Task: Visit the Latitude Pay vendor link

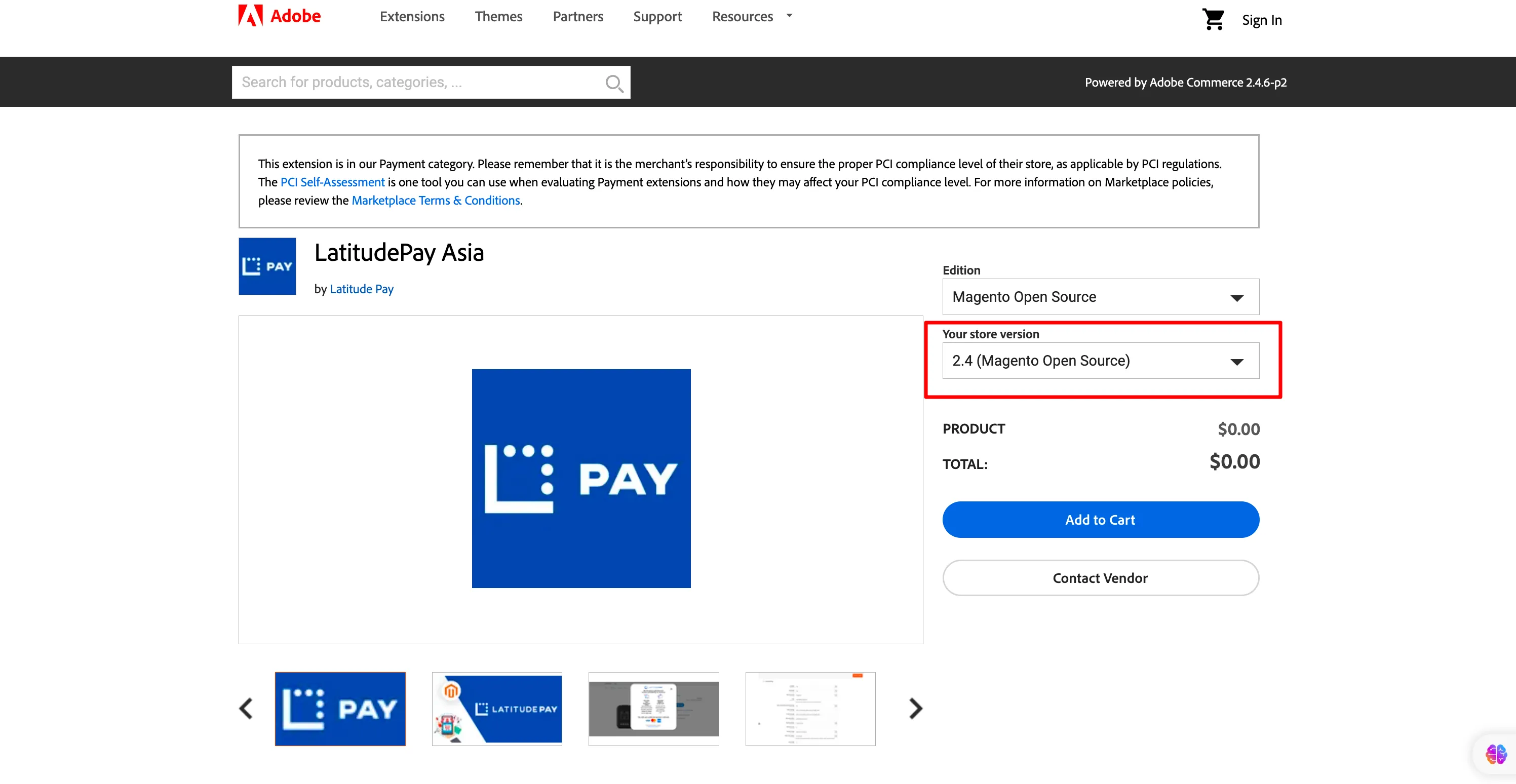Action: [x=361, y=289]
